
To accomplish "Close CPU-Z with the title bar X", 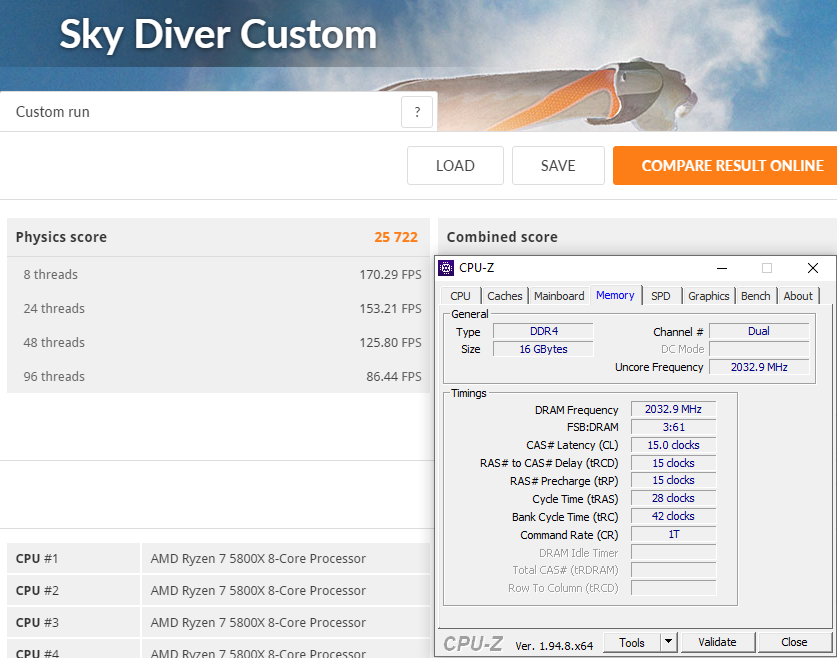I will point(812,268).
